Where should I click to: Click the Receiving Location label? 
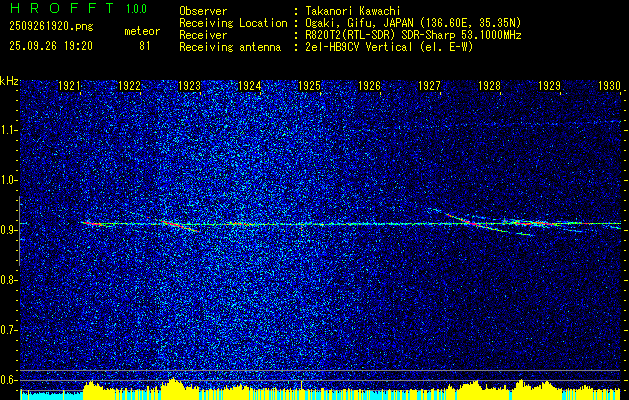tap(233, 23)
